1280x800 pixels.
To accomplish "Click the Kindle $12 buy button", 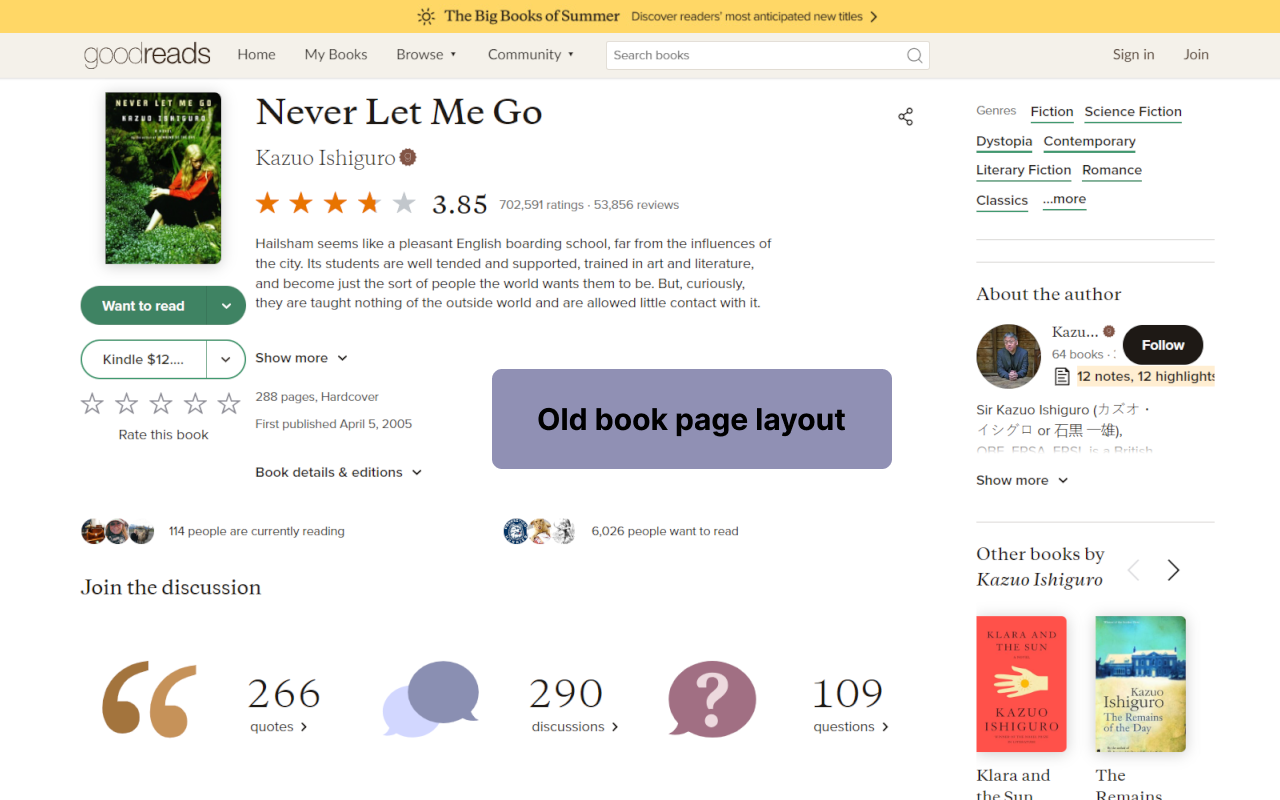I will (x=143, y=360).
